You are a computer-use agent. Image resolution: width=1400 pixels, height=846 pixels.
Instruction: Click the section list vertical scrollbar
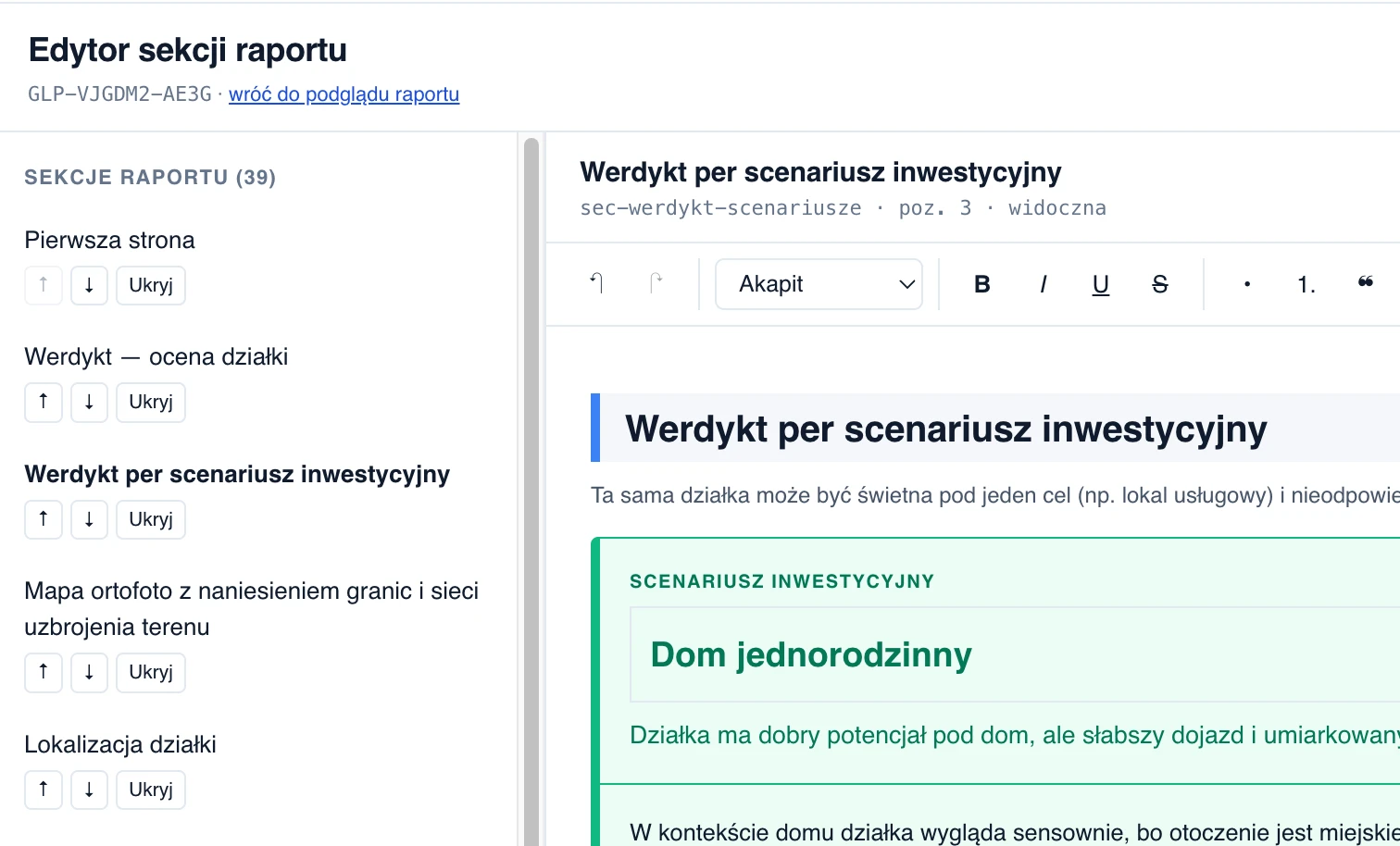(531, 491)
